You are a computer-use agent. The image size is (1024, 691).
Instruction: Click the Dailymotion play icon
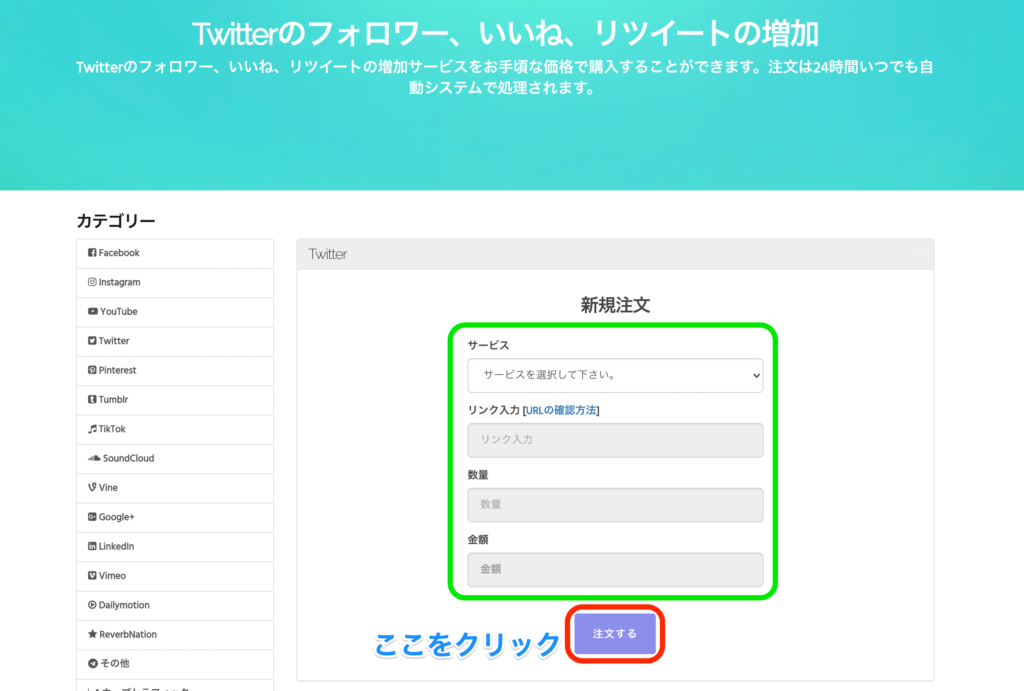92,605
